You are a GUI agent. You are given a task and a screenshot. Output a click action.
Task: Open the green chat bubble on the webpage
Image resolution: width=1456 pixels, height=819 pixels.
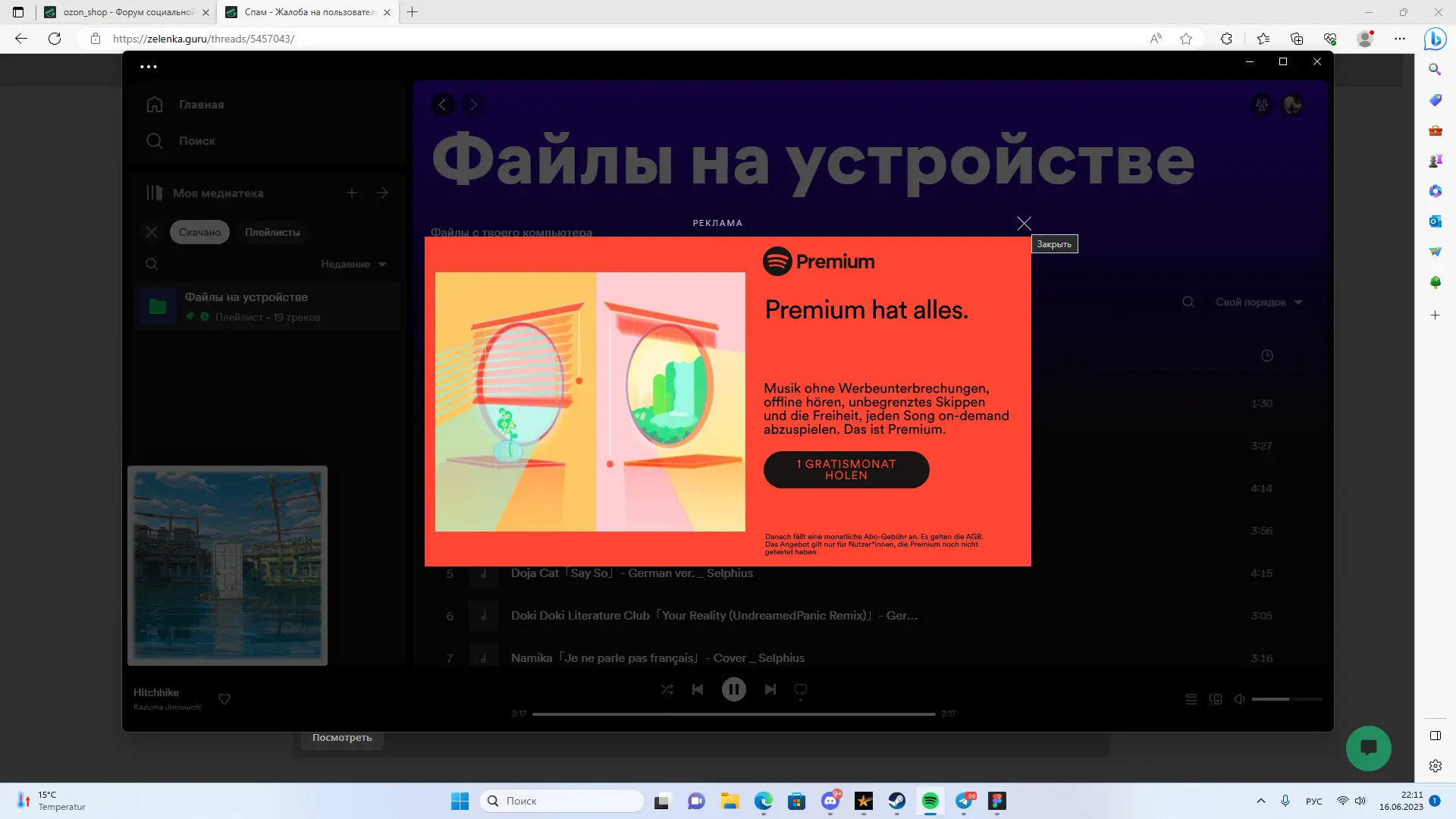click(1368, 748)
